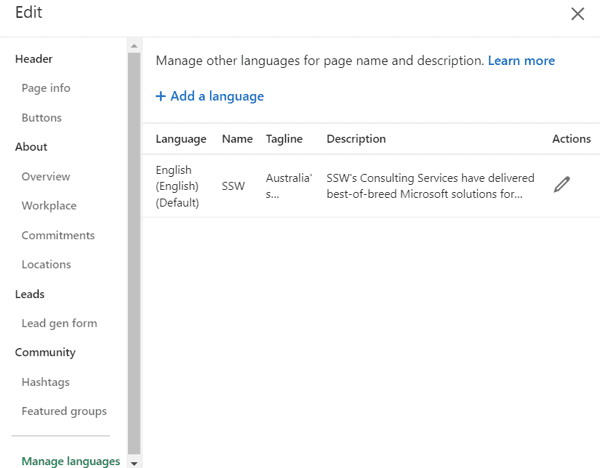Open Lead gen form settings
The height and width of the screenshot is (468, 600).
[x=59, y=324]
